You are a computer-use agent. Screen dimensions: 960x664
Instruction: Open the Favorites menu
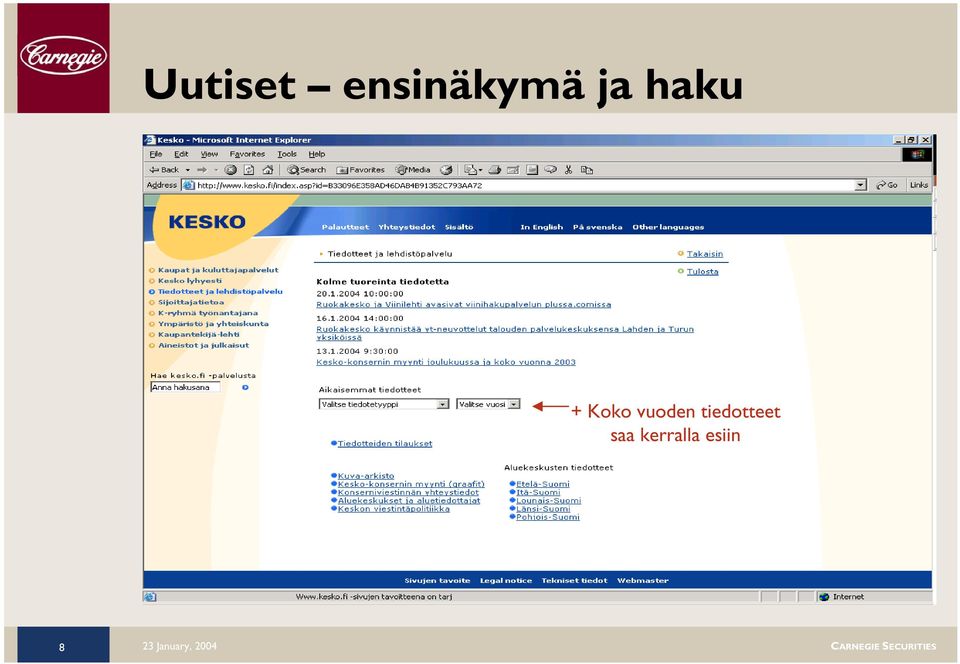247,154
